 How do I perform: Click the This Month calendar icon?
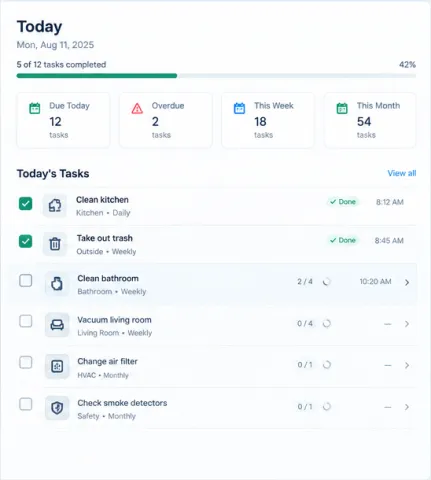[342, 108]
